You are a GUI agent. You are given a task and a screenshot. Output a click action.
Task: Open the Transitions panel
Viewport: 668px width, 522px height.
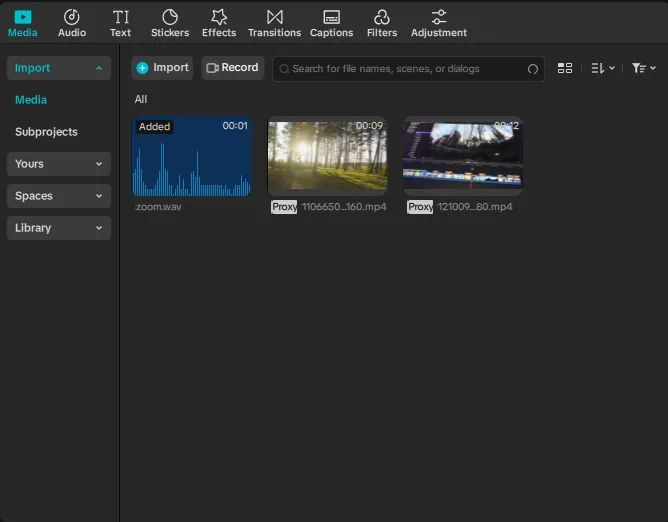click(274, 23)
